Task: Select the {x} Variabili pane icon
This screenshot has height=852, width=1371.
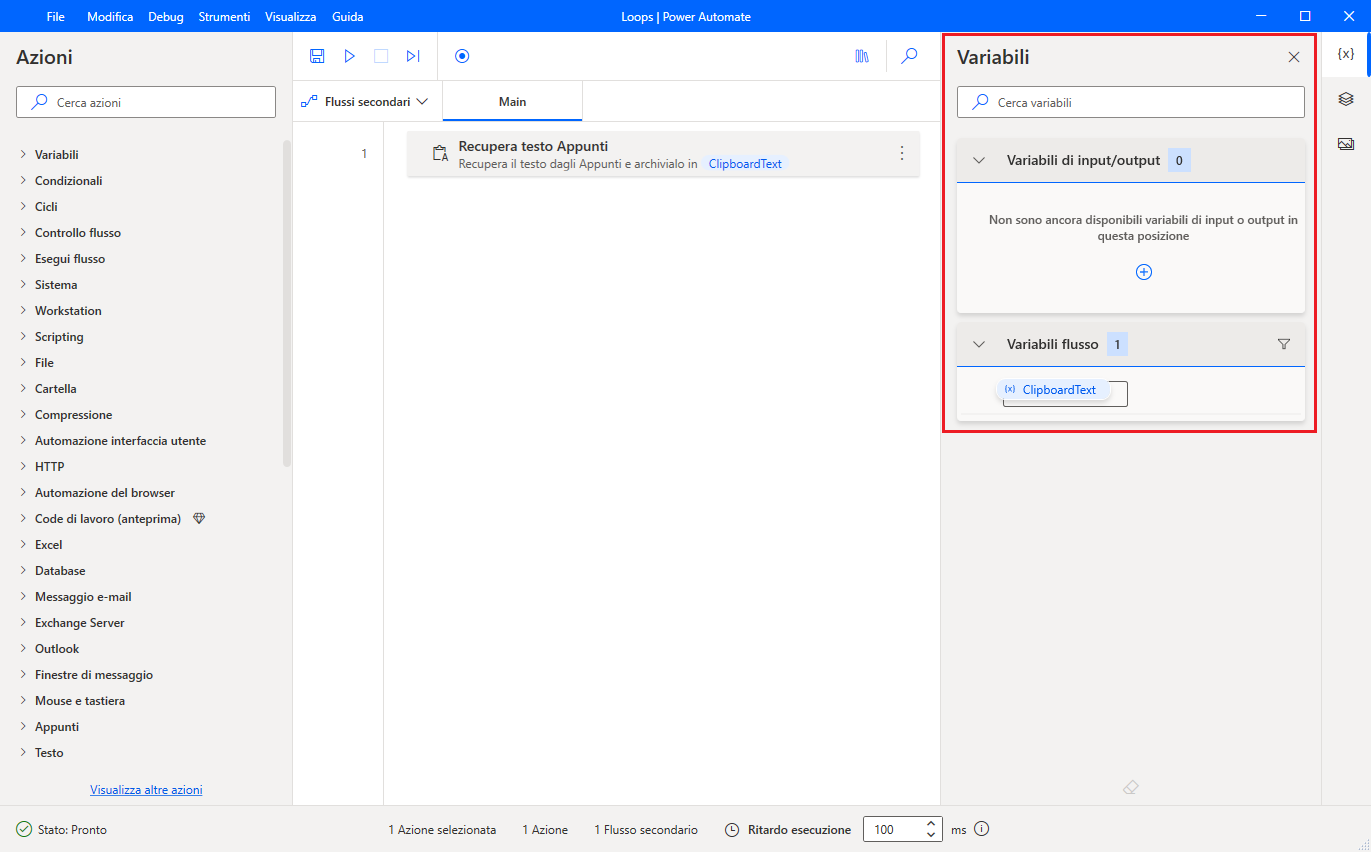Action: 1346,55
